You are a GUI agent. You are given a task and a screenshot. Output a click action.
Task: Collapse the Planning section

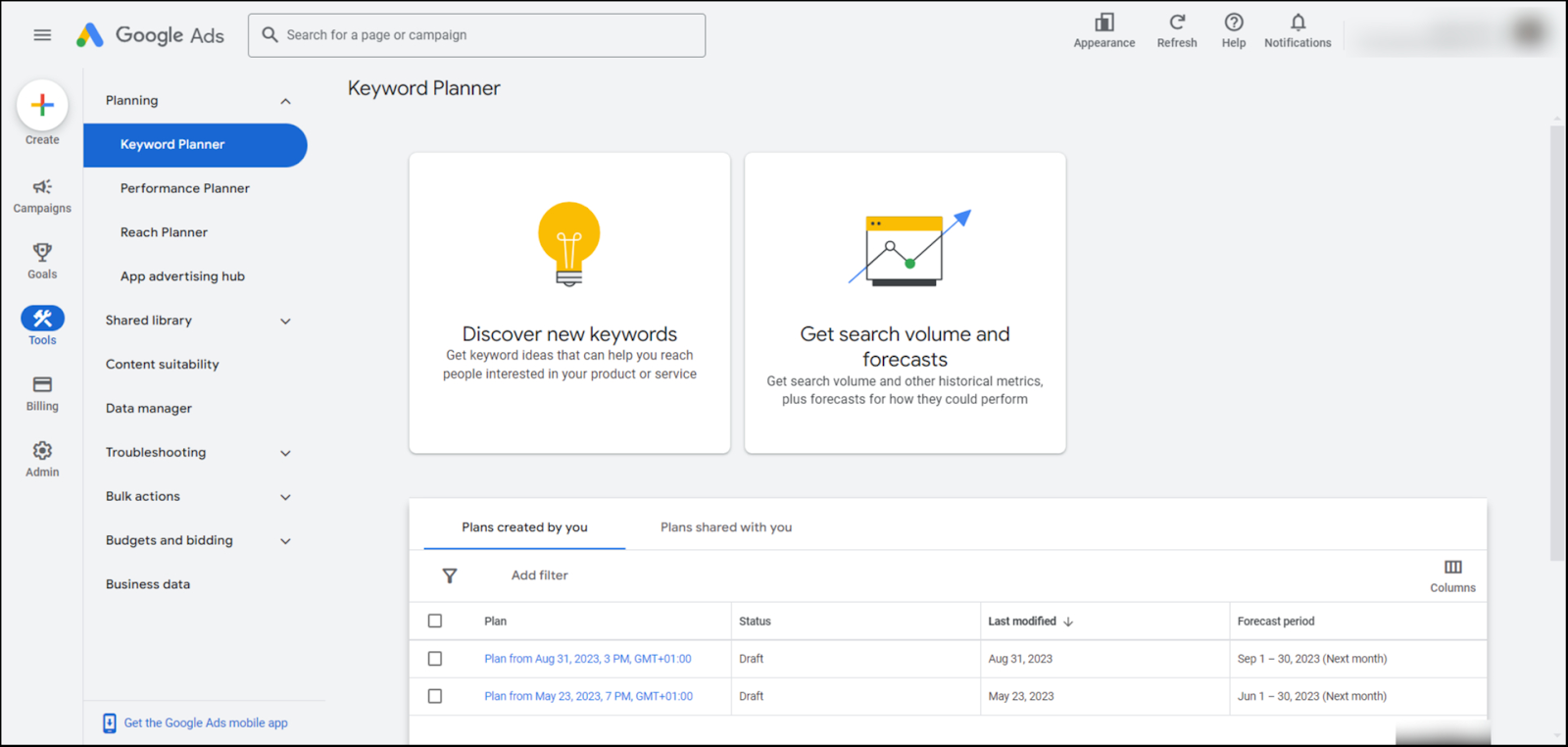(285, 101)
